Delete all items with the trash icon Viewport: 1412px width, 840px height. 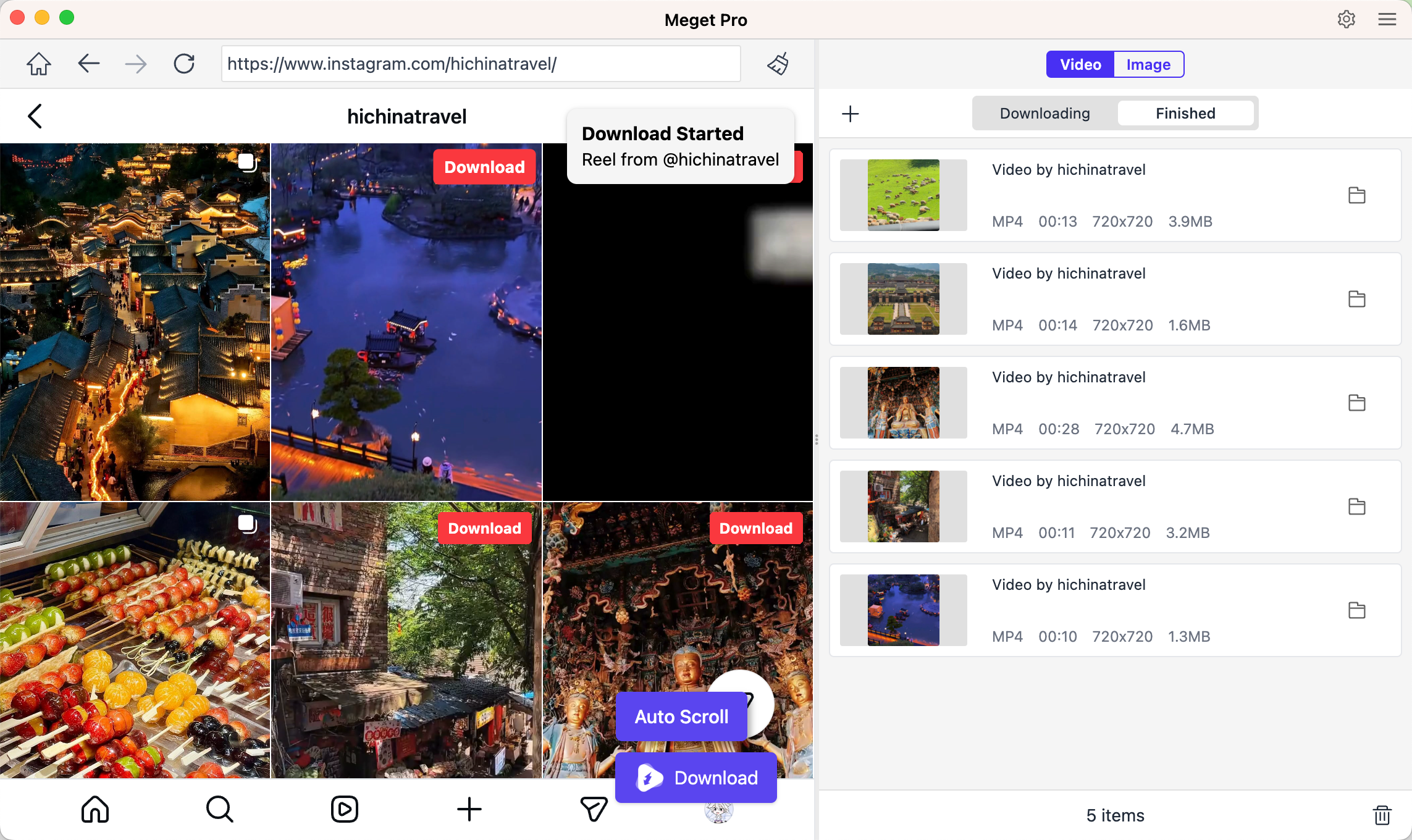point(1382,815)
